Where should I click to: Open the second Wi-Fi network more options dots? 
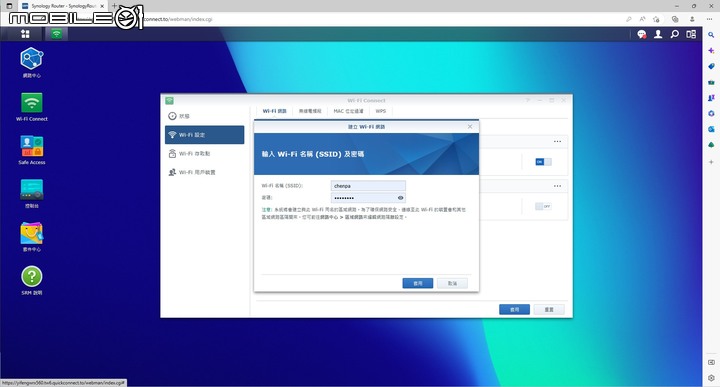point(557,186)
